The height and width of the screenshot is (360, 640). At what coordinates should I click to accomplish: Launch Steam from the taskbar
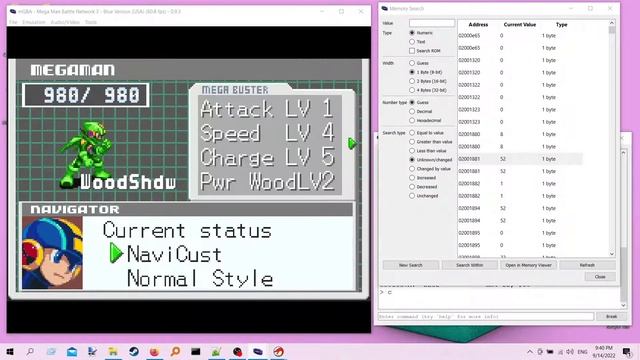point(134,351)
